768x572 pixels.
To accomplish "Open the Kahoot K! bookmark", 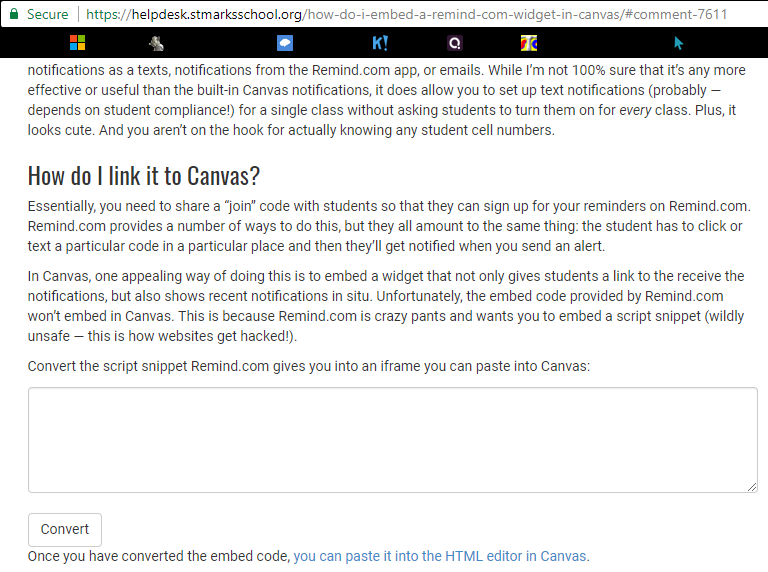I will [380, 43].
